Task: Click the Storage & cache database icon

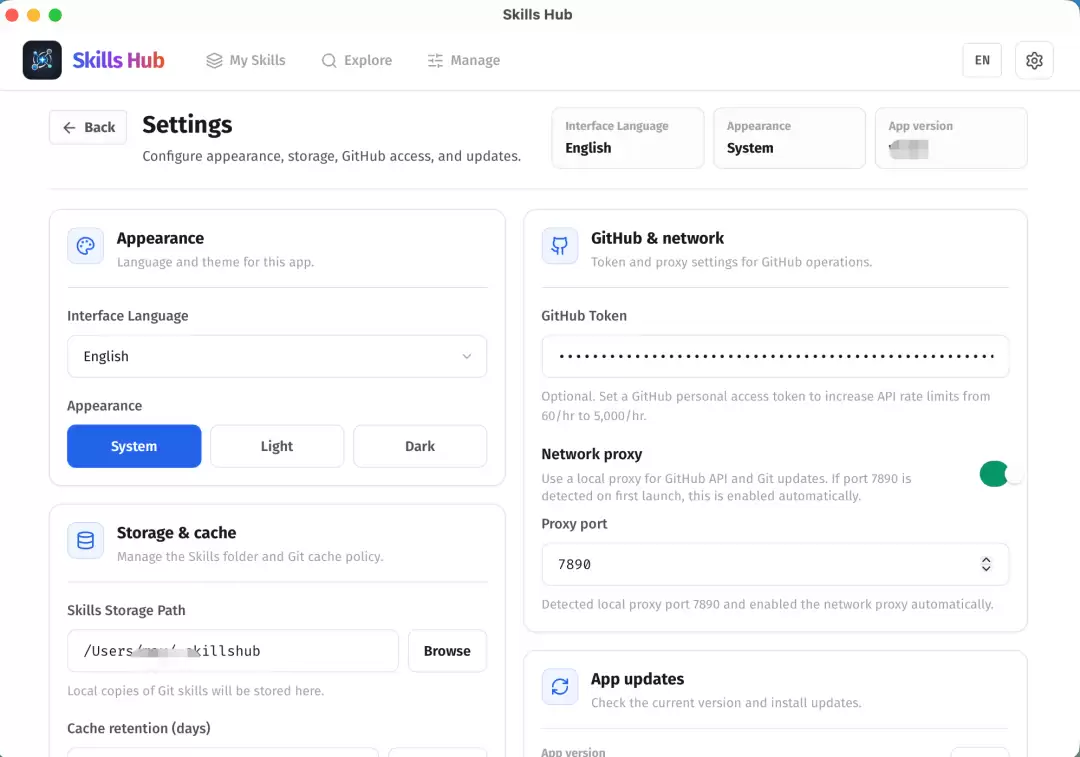Action: click(x=85, y=541)
